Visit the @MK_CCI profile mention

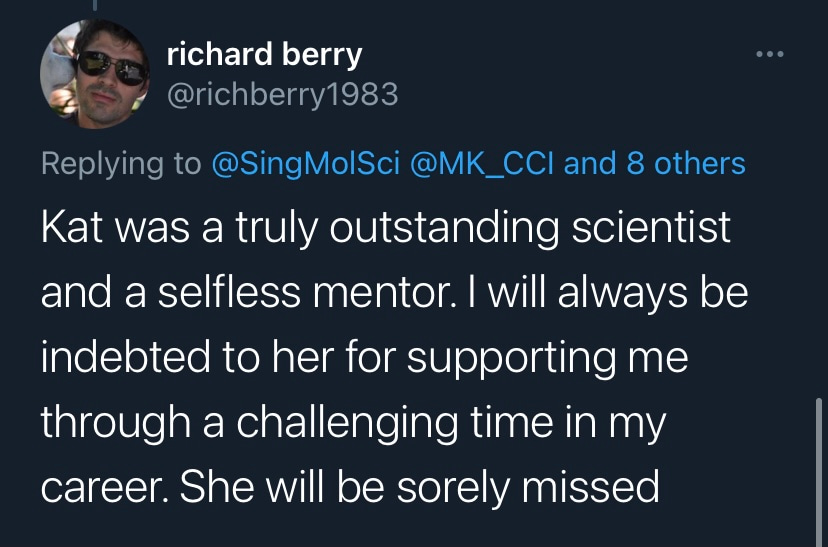(485, 163)
